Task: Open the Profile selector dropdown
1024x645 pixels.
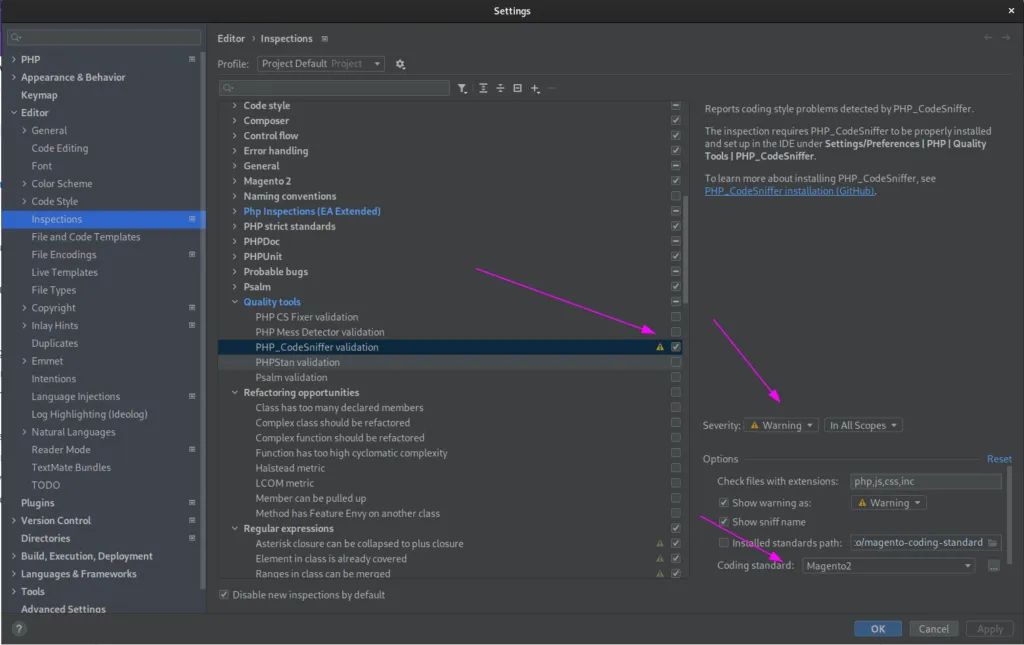Action: tap(321, 63)
